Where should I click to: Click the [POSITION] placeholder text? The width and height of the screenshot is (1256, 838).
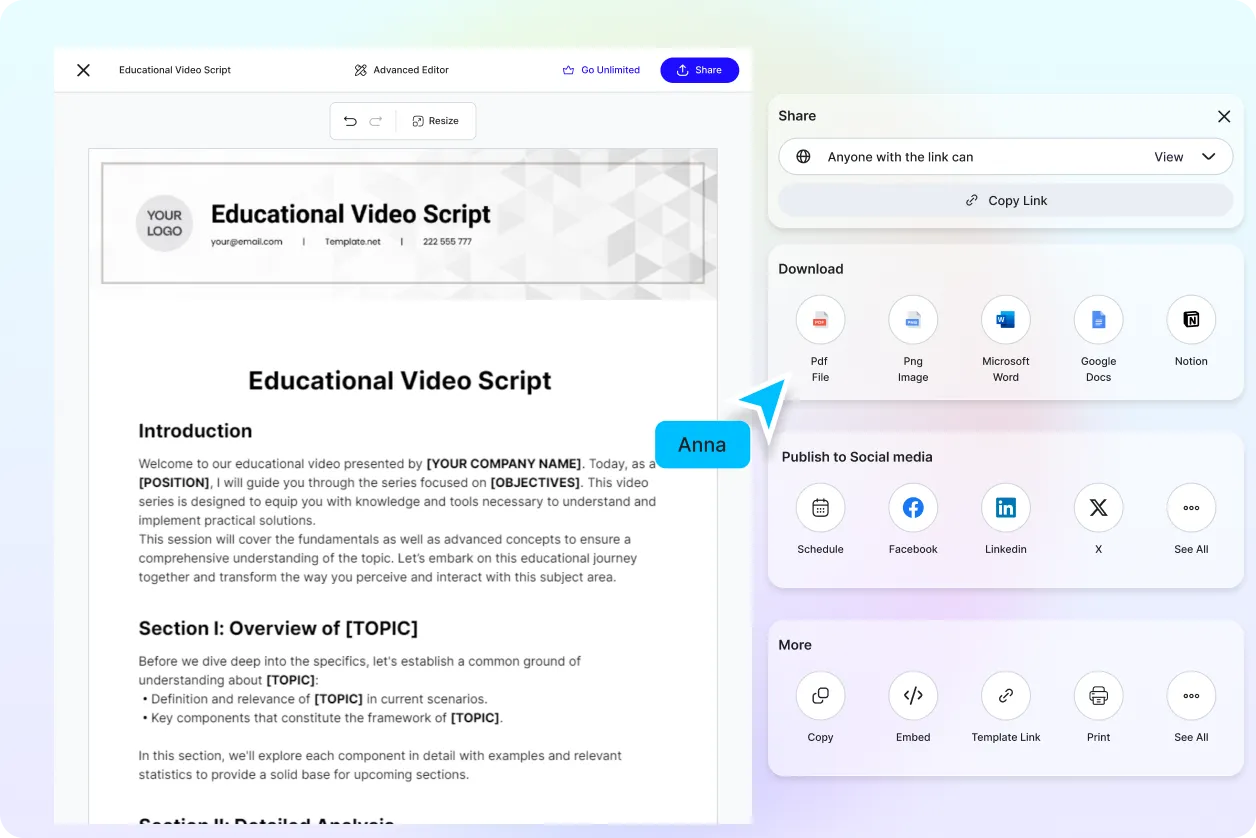click(x=175, y=483)
